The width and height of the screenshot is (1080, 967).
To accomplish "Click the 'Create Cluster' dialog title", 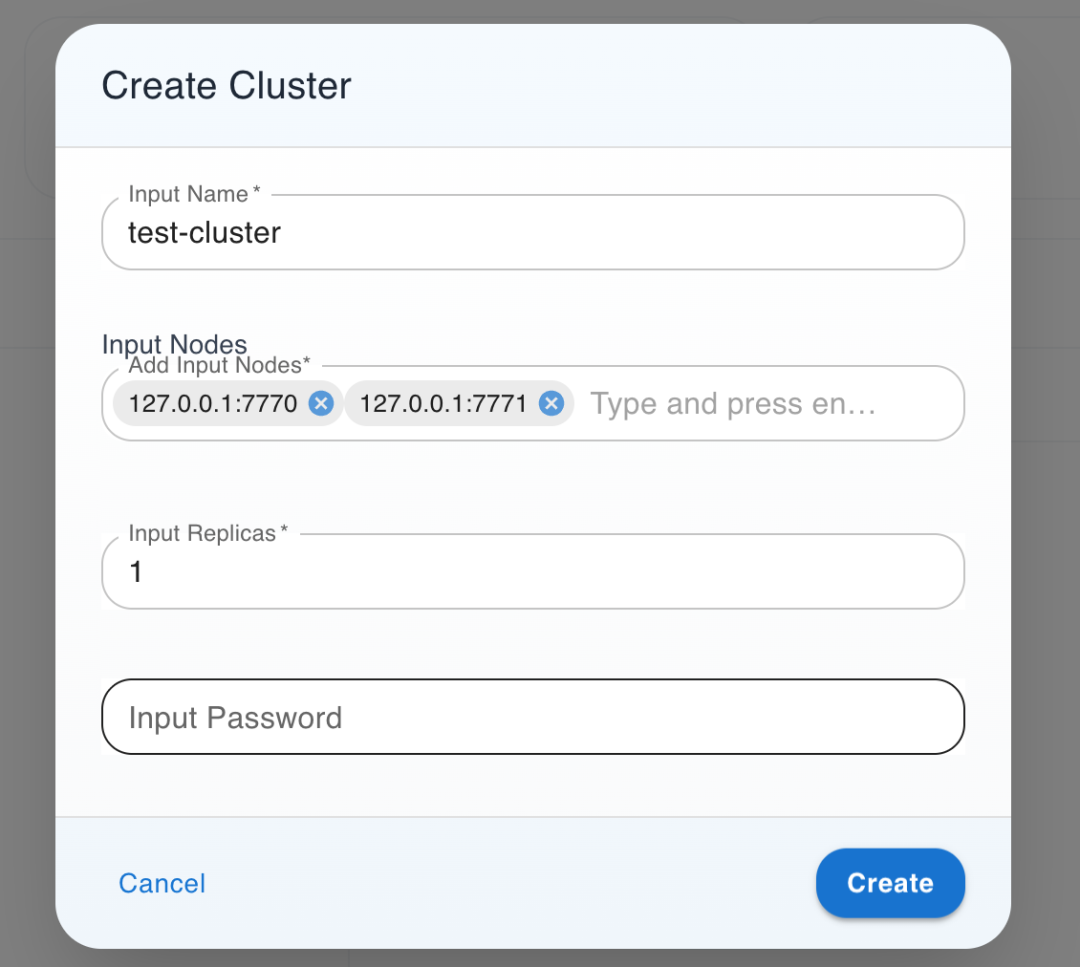I will [x=227, y=85].
